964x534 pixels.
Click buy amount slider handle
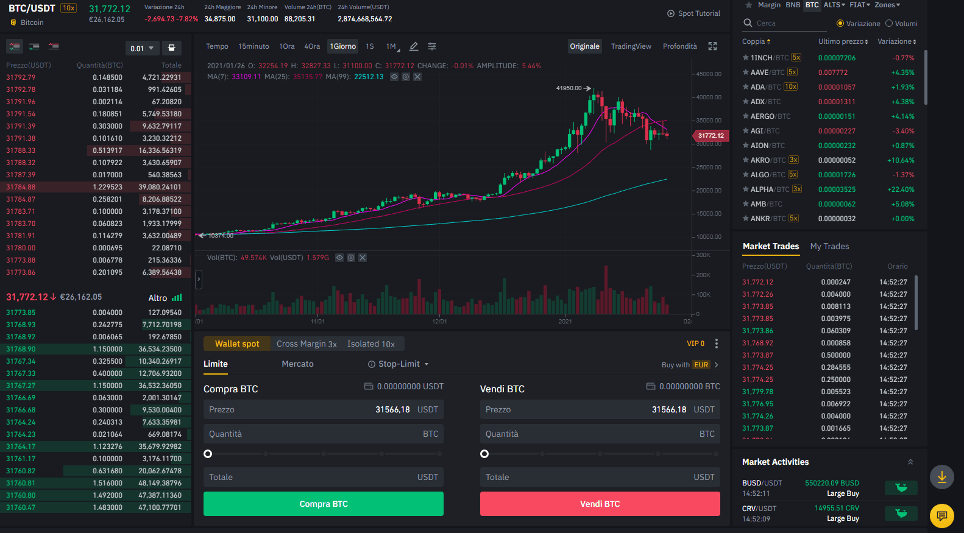tap(208, 454)
